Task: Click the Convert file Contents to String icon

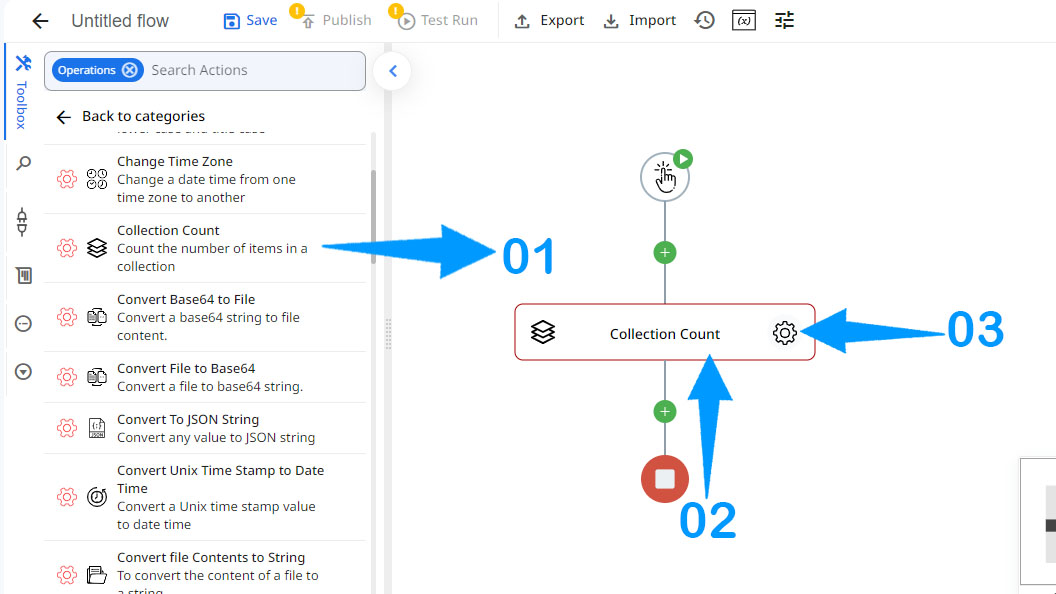Action: pyautogui.click(x=97, y=574)
